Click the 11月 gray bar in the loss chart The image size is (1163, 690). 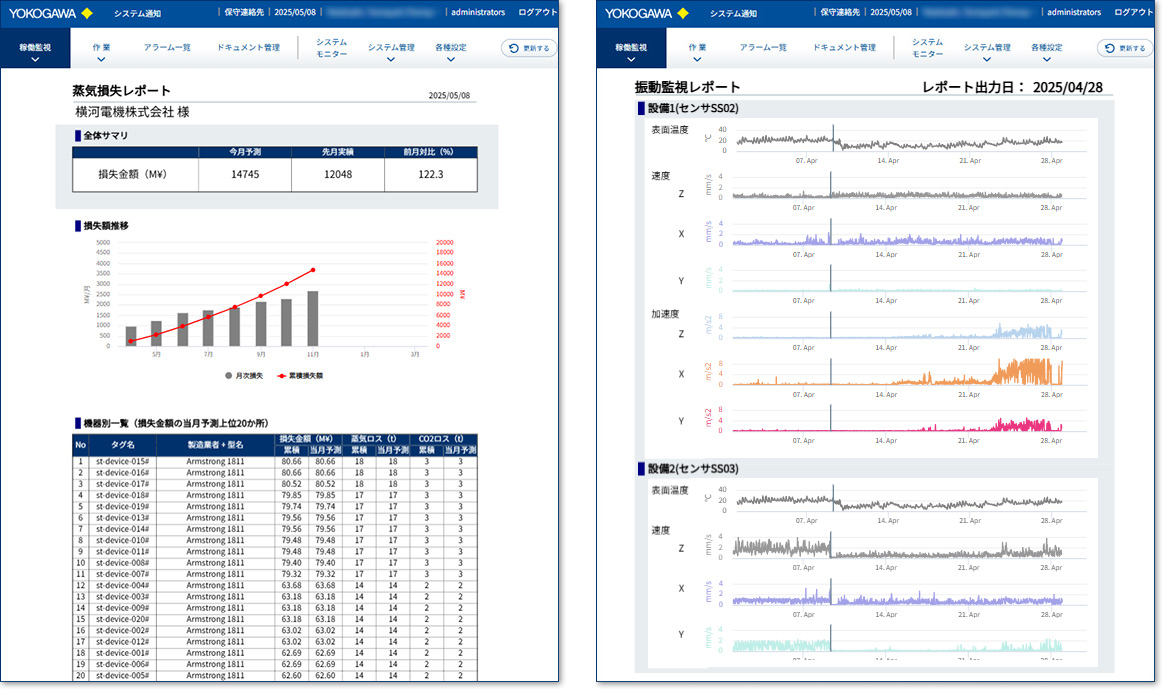tap(313, 319)
